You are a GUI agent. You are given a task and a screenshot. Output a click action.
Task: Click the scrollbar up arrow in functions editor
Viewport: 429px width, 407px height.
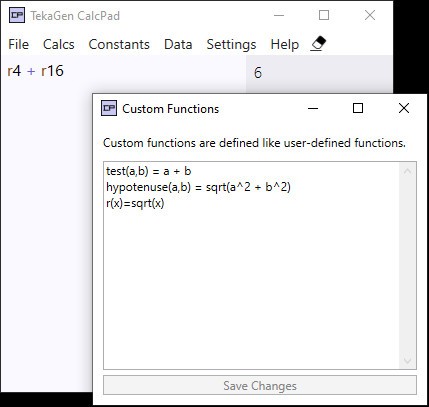[407, 171]
